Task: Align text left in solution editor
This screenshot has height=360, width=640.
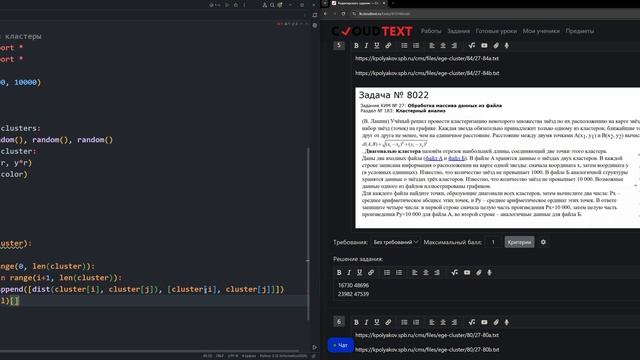Action: click(414, 273)
